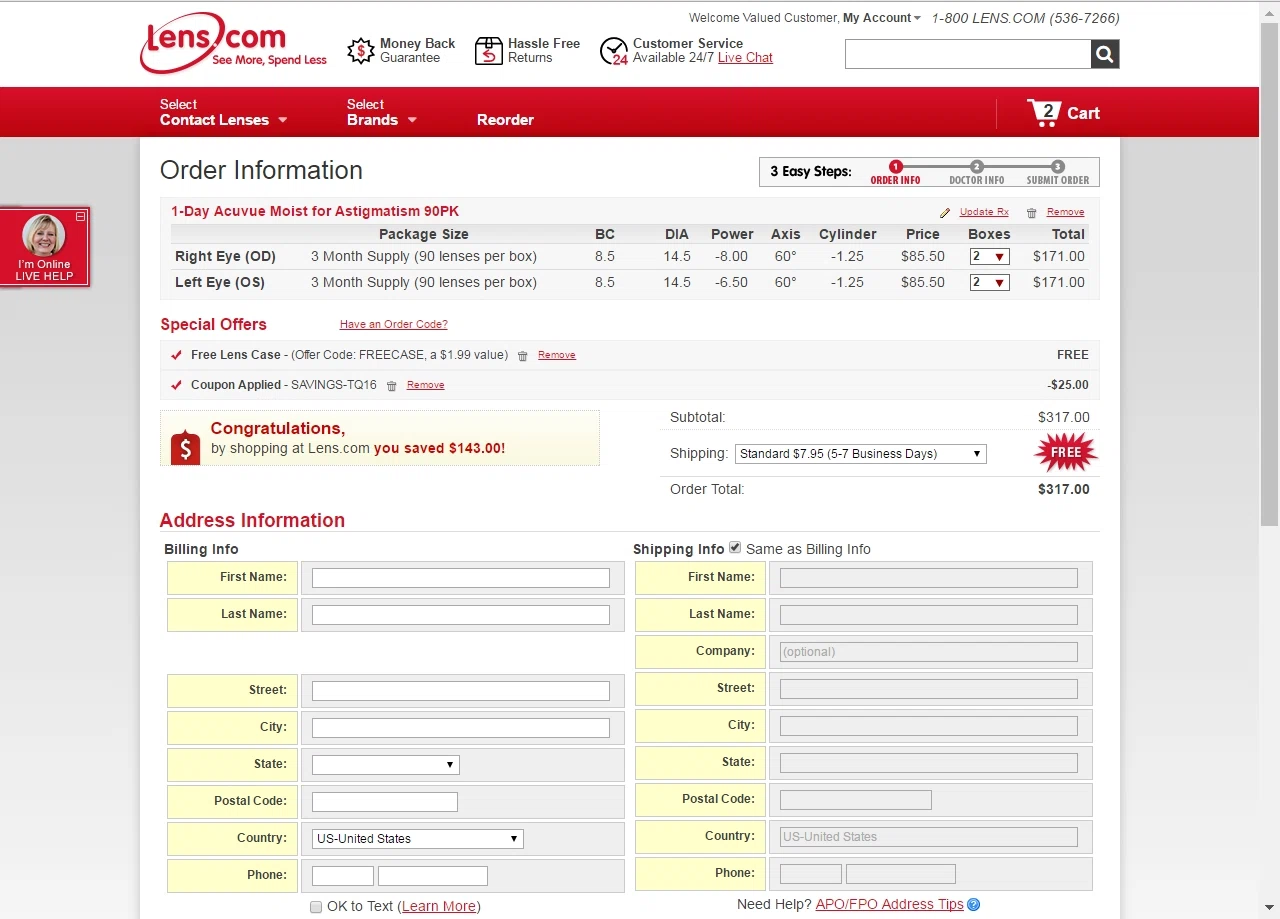Open Left Eye boxes quantity dropdown
Image resolution: width=1280 pixels, height=919 pixels.
[989, 283]
